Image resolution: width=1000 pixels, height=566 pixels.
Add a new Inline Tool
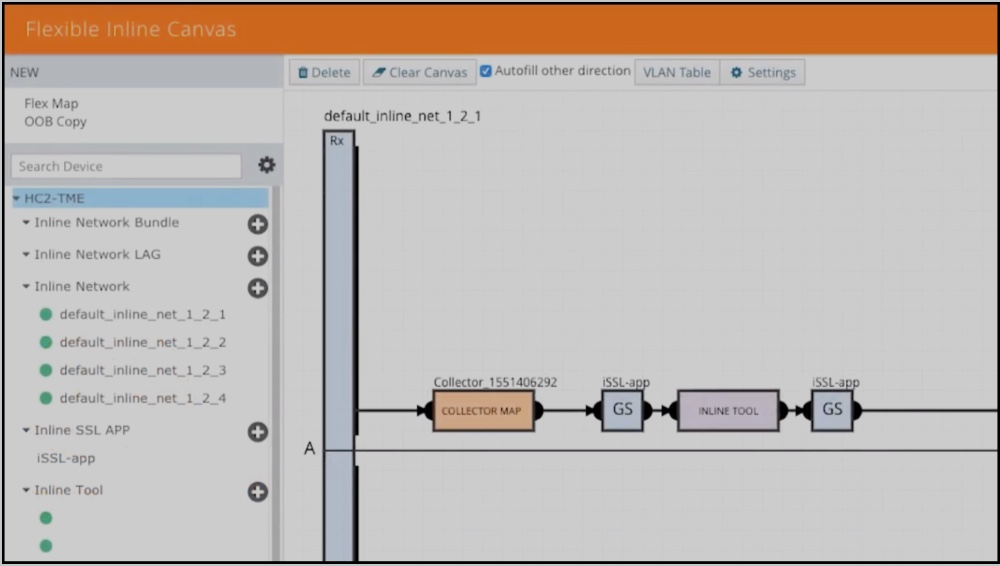258,492
